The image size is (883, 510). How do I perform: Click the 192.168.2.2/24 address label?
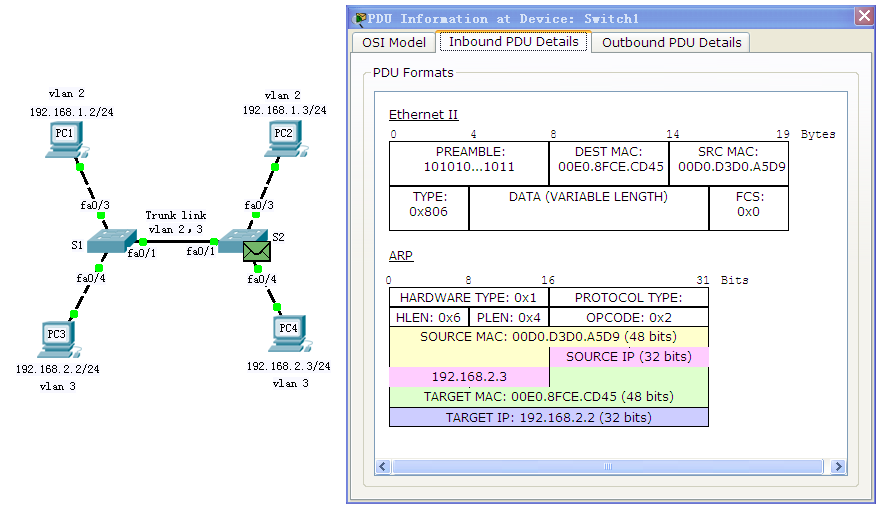pos(57,369)
